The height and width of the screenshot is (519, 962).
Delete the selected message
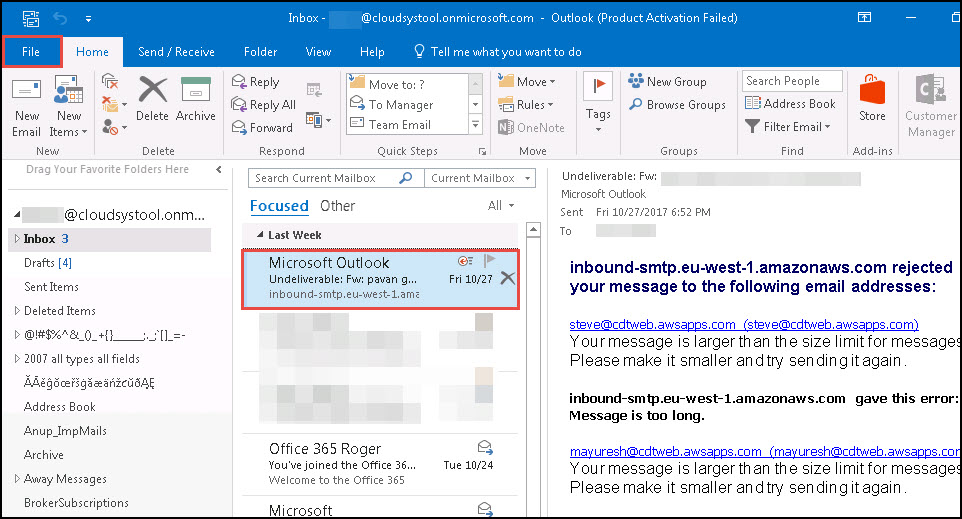click(x=152, y=99)
